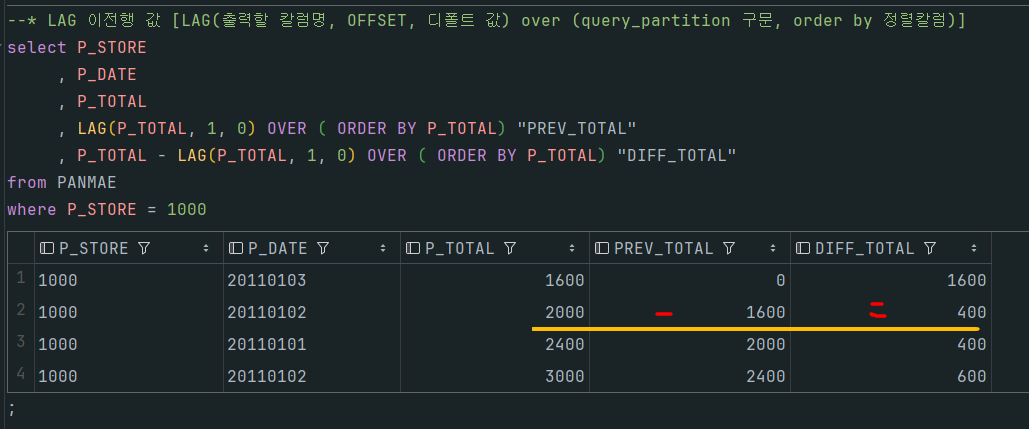Select row number 2 in result grid
Screen dimensions: 1029x429
coord(21,311)
